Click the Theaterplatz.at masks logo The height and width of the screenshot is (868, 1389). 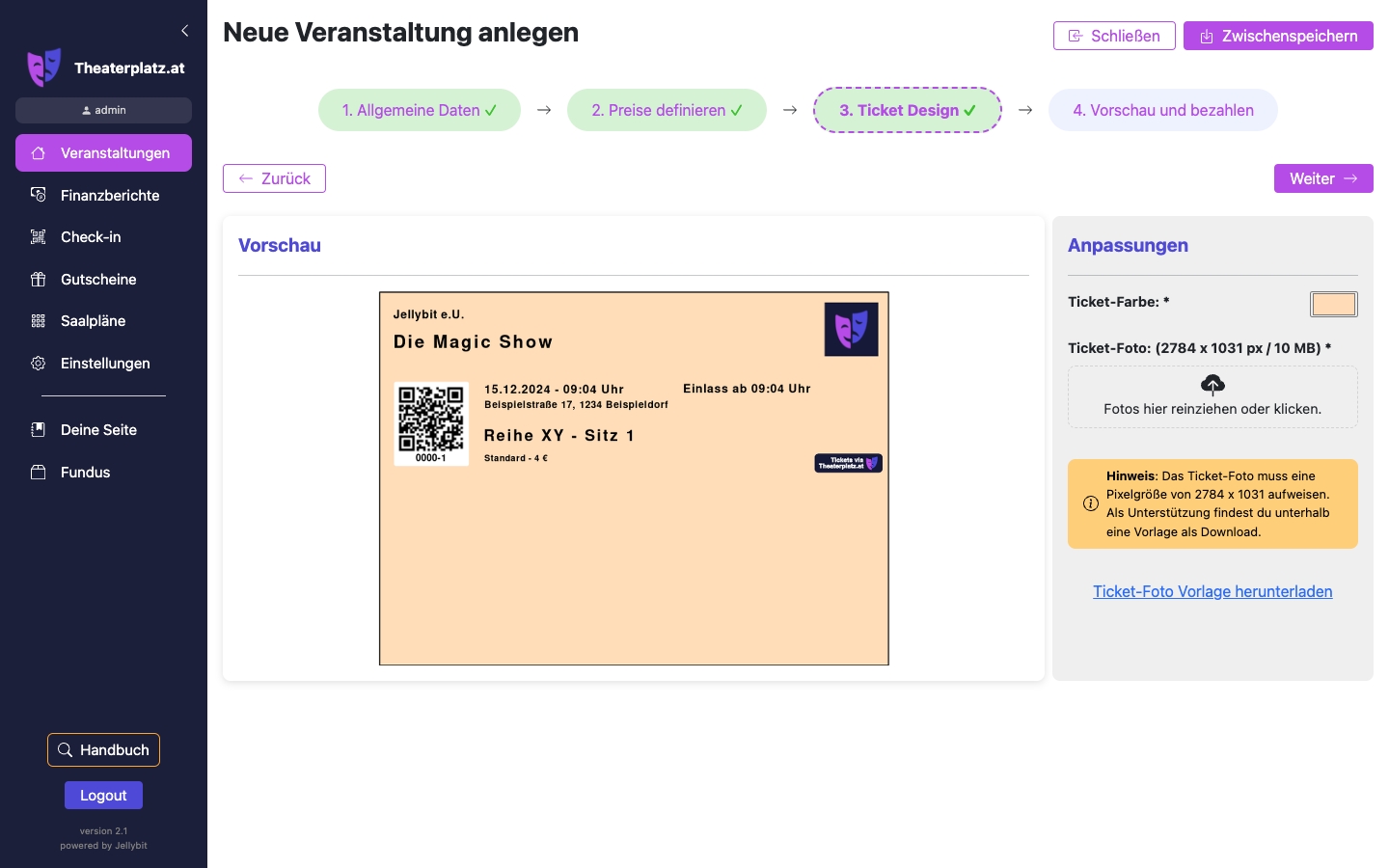[43, 67]
